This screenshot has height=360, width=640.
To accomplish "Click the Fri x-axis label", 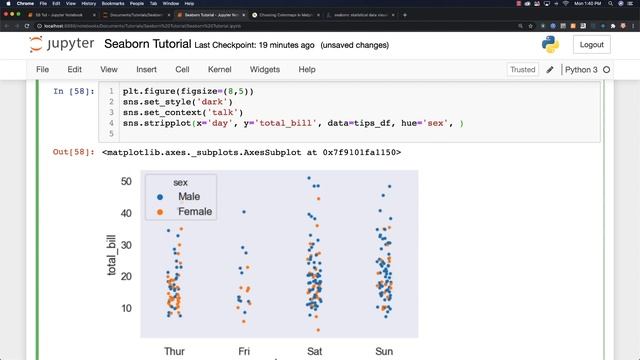I will (x=244, y=351).
